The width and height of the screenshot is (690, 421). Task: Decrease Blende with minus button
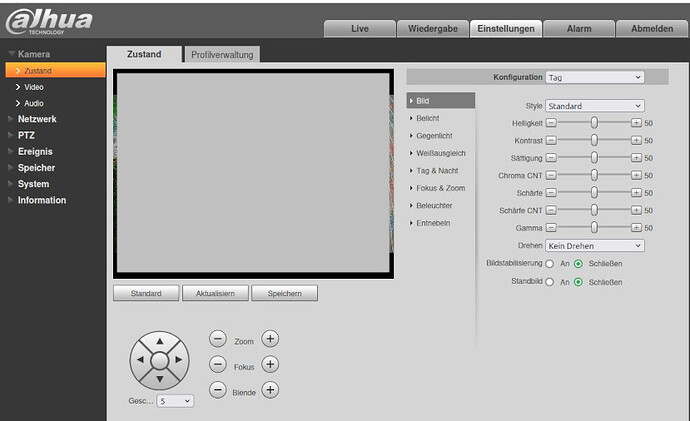[218, 390]
